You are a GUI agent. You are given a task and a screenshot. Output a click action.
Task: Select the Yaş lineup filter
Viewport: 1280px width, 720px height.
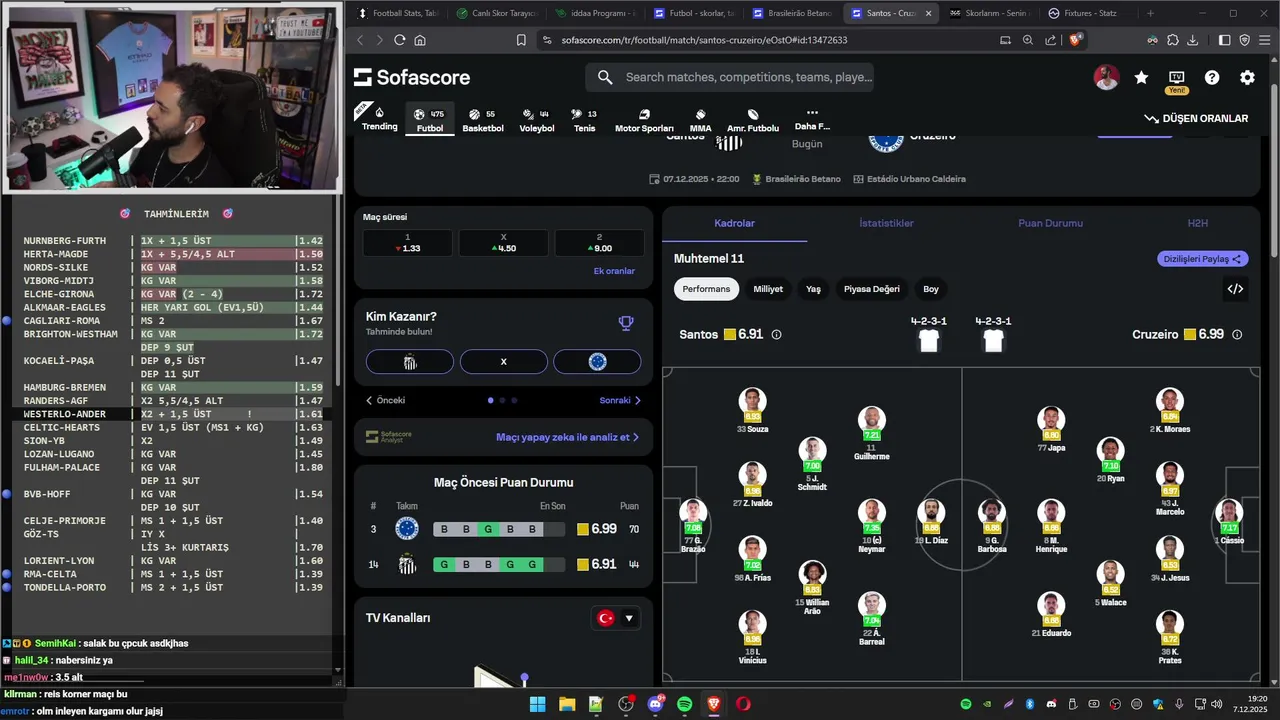click(x=813, y=289)
